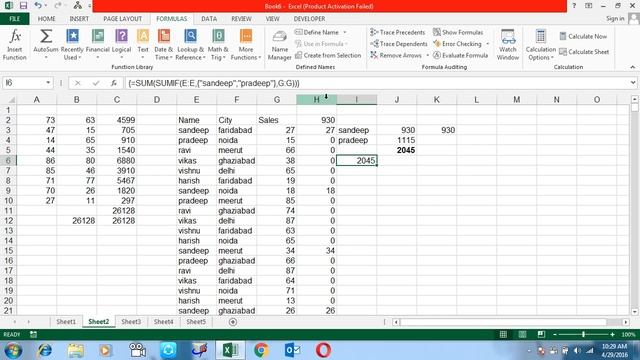The image size is (640, 360).
Task: Switch to Page Break Preview
Action: [x=541, y=335]
